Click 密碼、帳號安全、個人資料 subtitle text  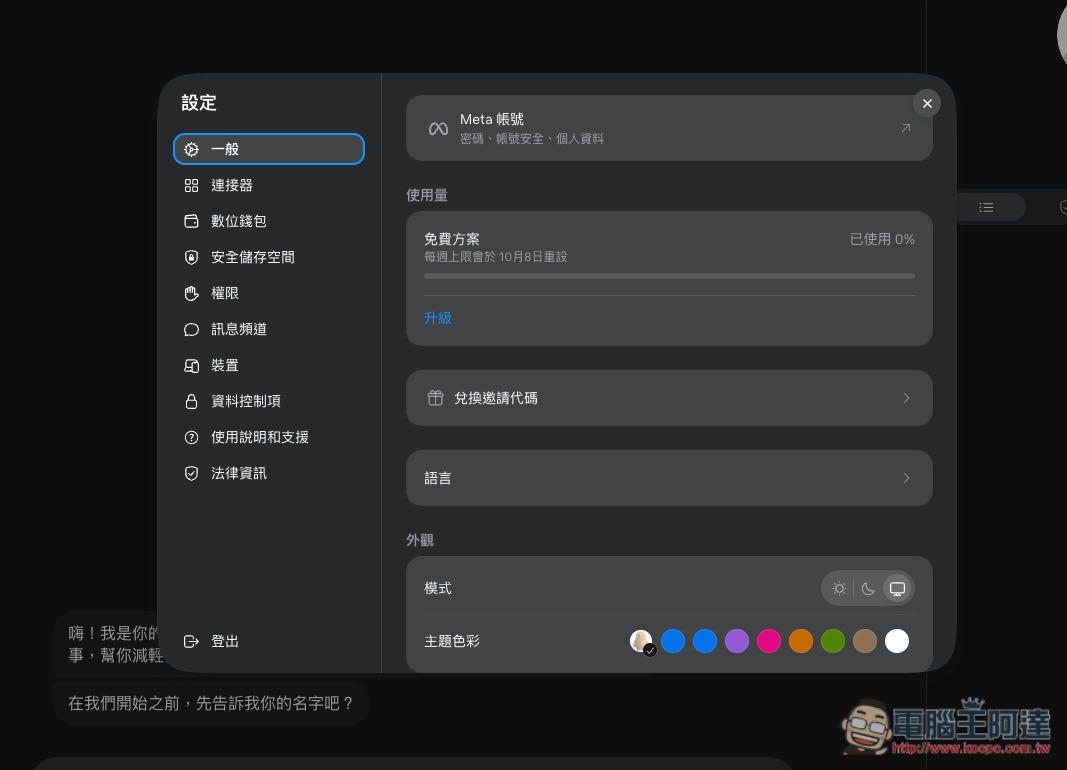tap(531, 139)
